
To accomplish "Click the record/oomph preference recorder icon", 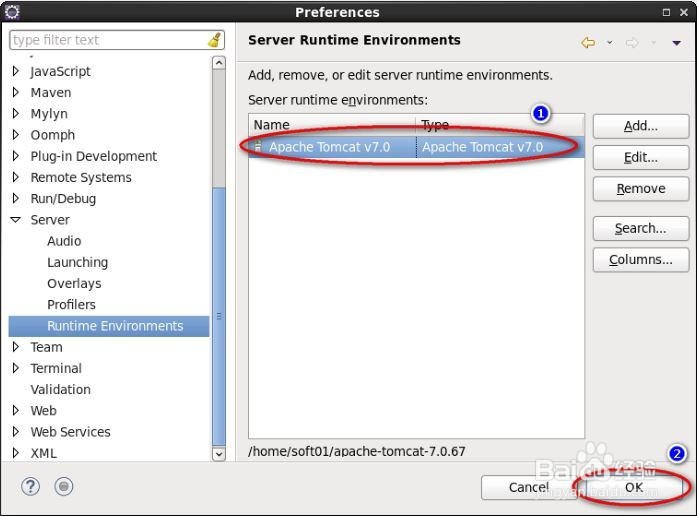I will tap(64, 487).
